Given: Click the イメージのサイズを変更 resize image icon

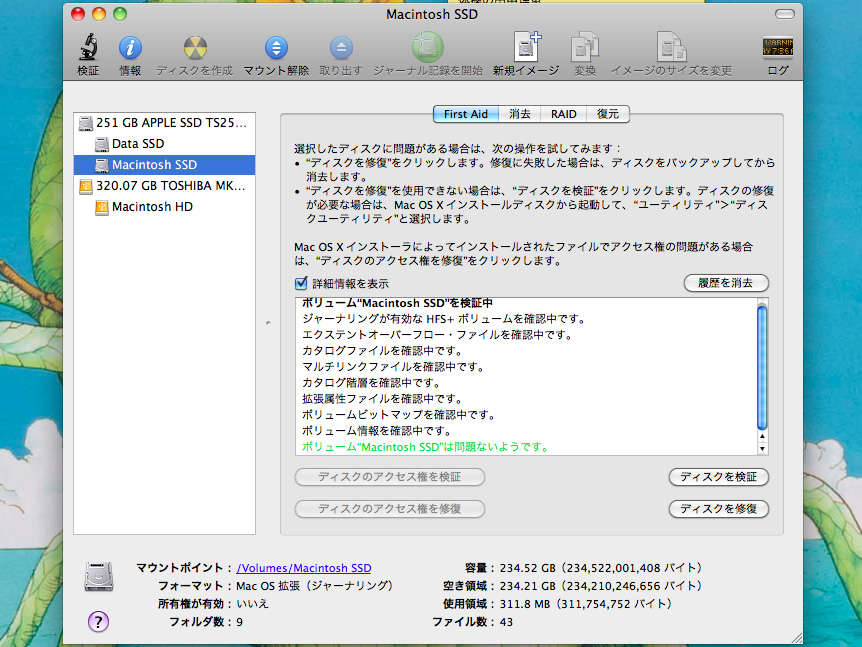Looking at the screenshot, I should [671, 47].
